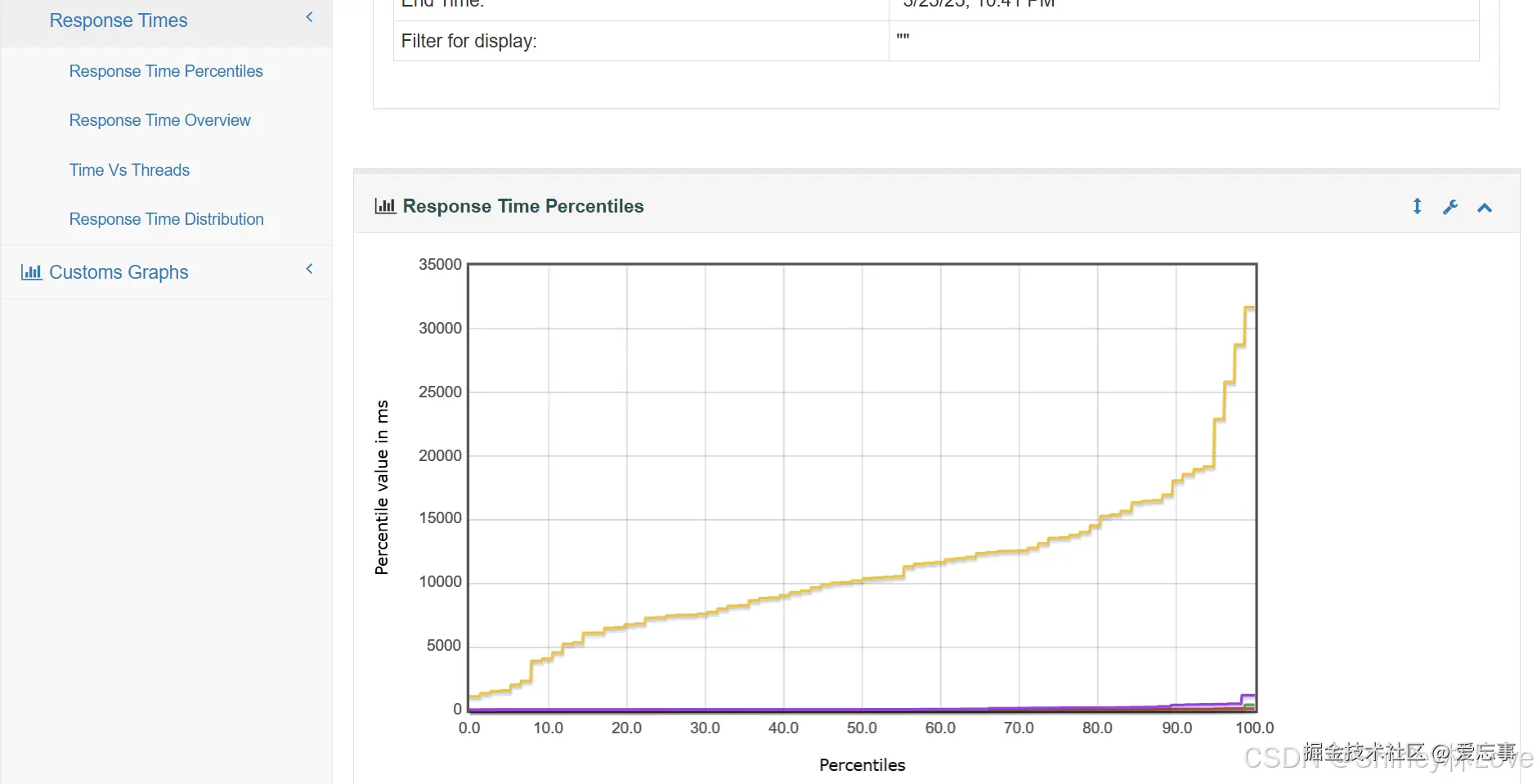The image size is (1537, 784).
Task: Open the Response Times sidebar menu
Action: (x=119, y=20)
